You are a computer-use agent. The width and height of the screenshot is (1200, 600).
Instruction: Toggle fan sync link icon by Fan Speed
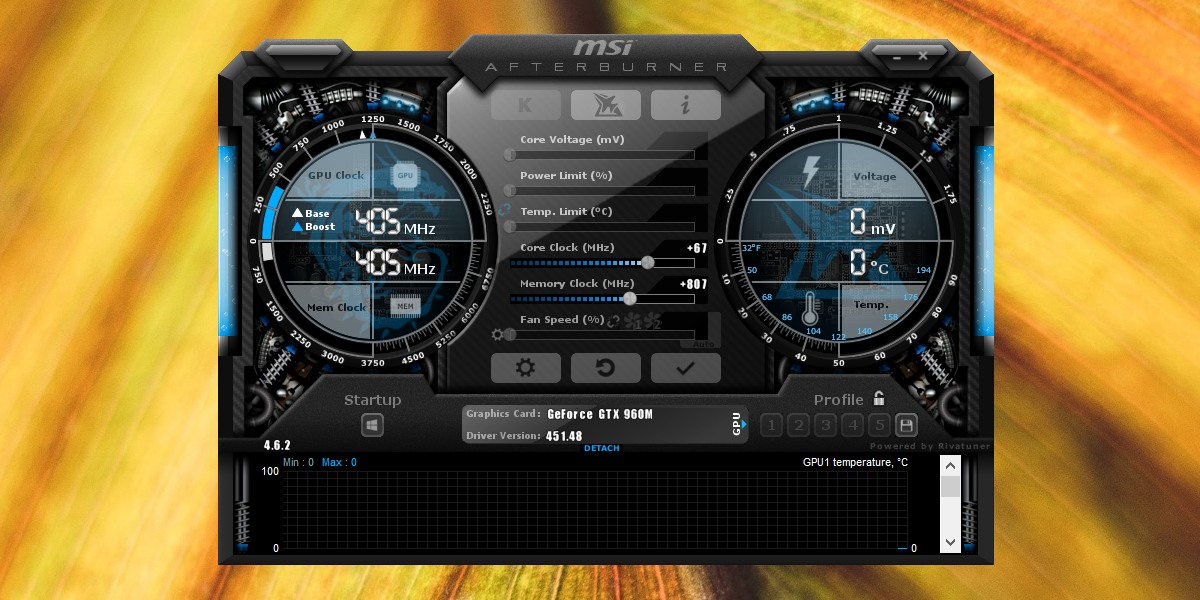614,321
